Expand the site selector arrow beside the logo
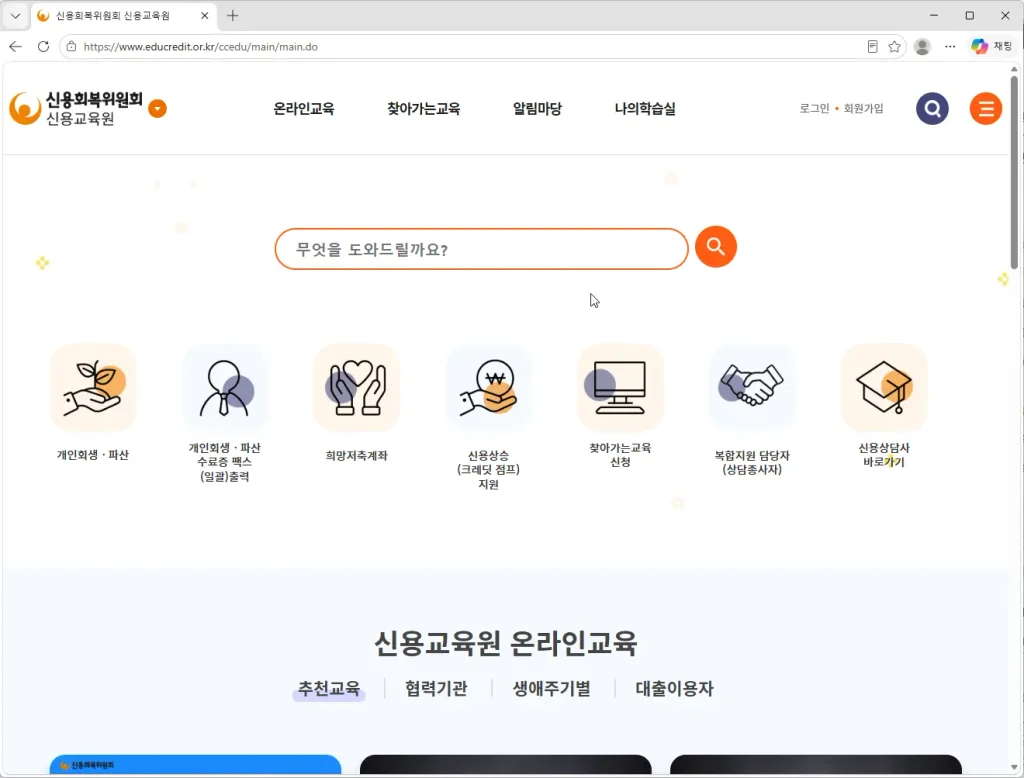The image size is (1024, 778). (x=157, y=108)
